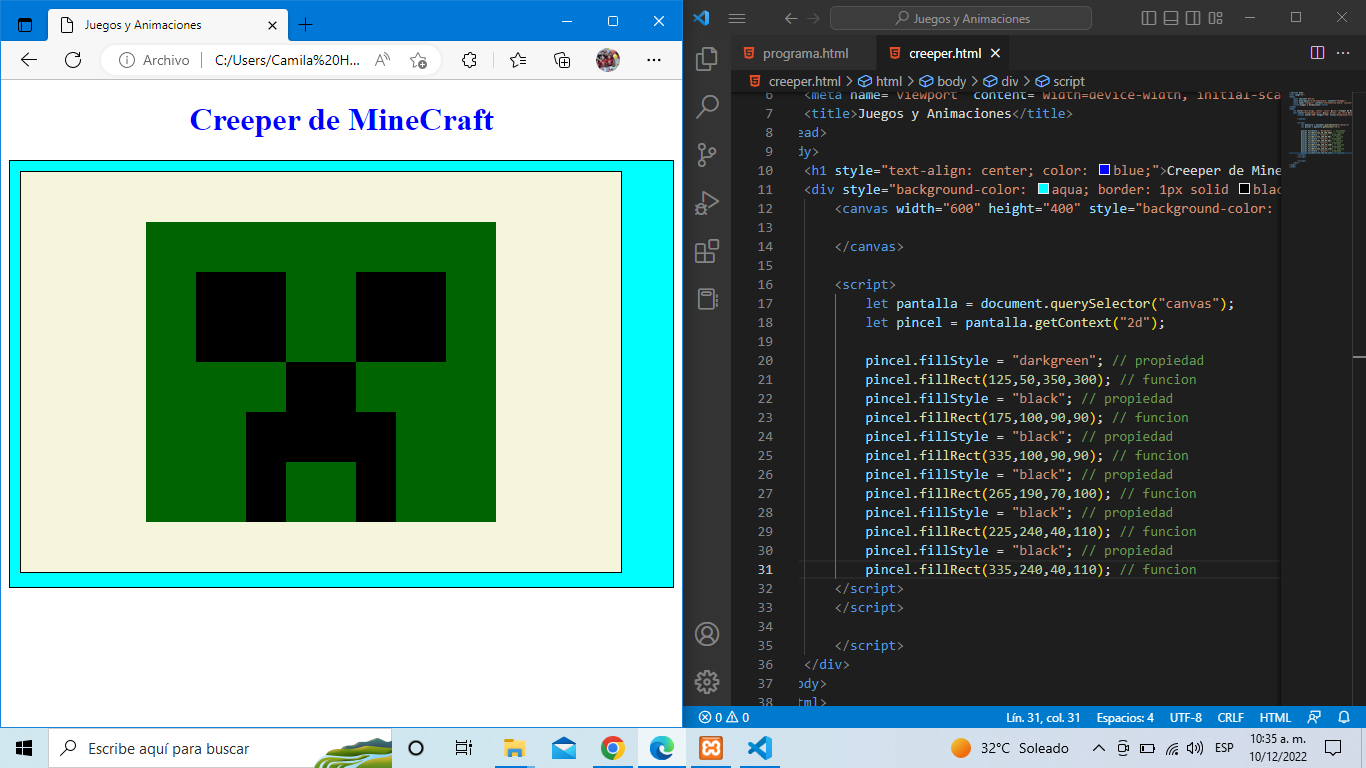This screenshot has height=768, width=1366.
Task: Open the Accounts menu in activity bar
Action: point(707,634)
